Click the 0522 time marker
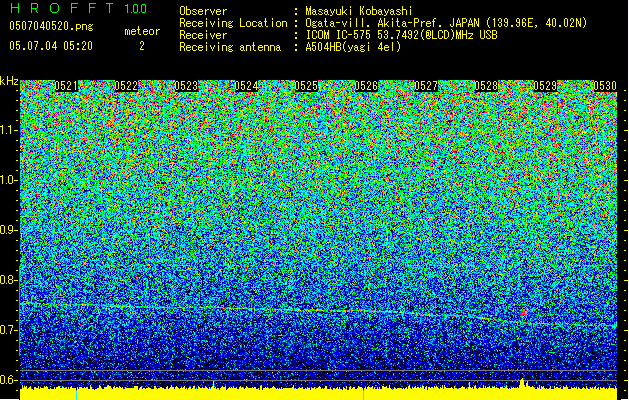 (126, 86)
